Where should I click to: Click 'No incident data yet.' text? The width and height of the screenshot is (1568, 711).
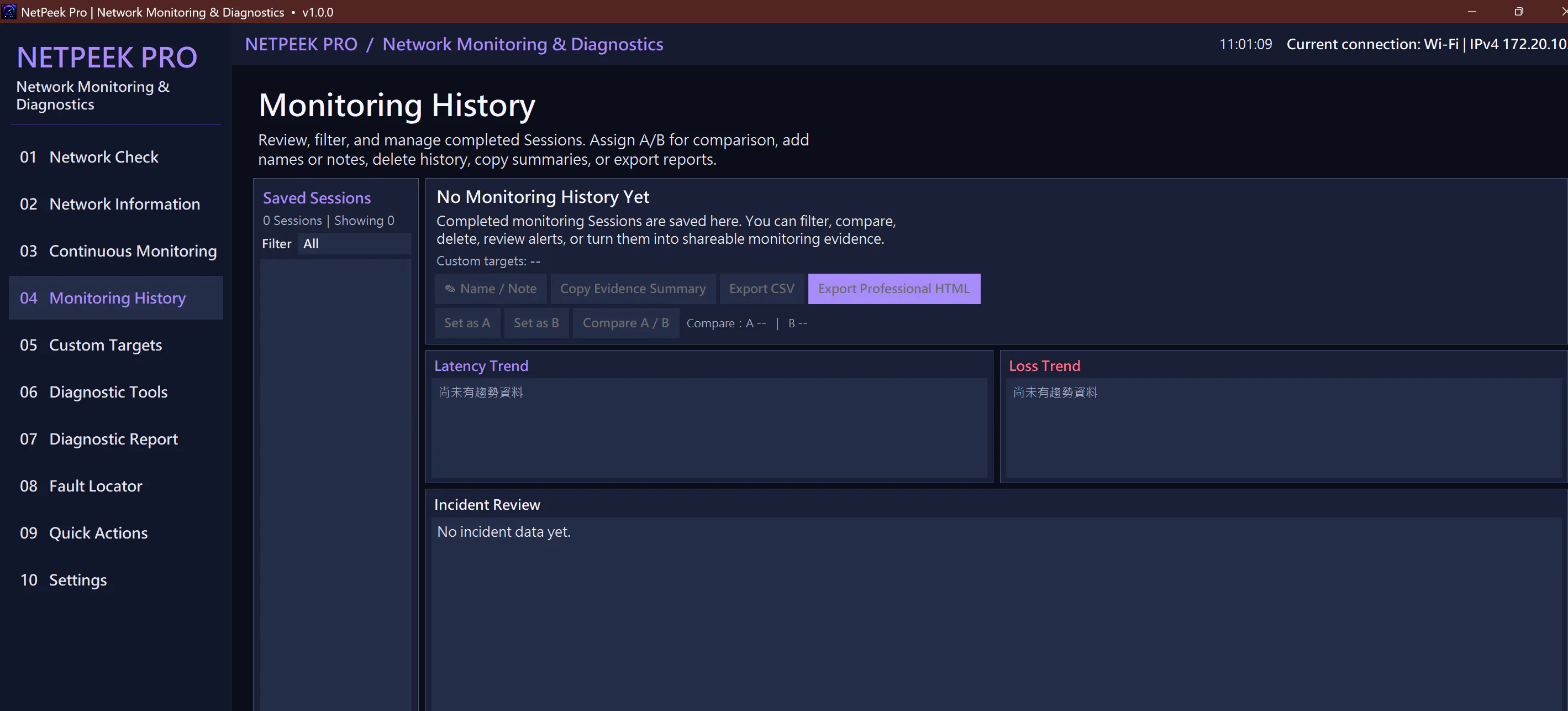click(x=503, y=532)
